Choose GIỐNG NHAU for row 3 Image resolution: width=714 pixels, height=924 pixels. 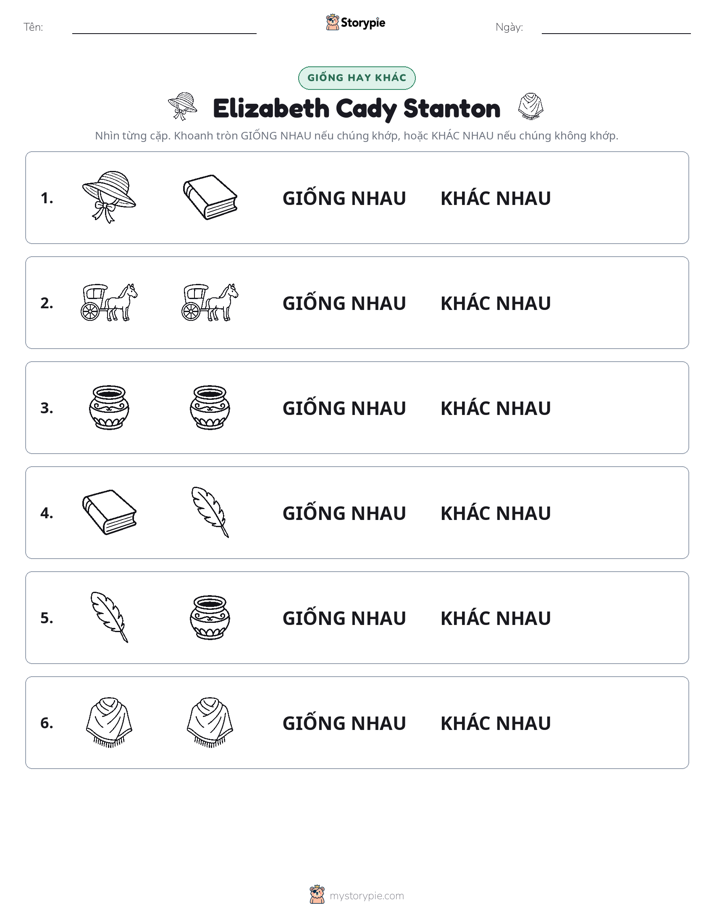coord(344,408)
